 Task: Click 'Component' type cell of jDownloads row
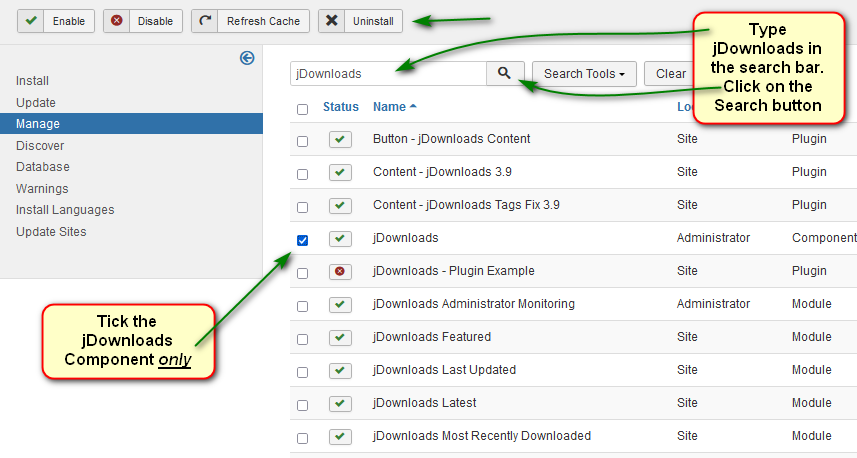(824, 238)
